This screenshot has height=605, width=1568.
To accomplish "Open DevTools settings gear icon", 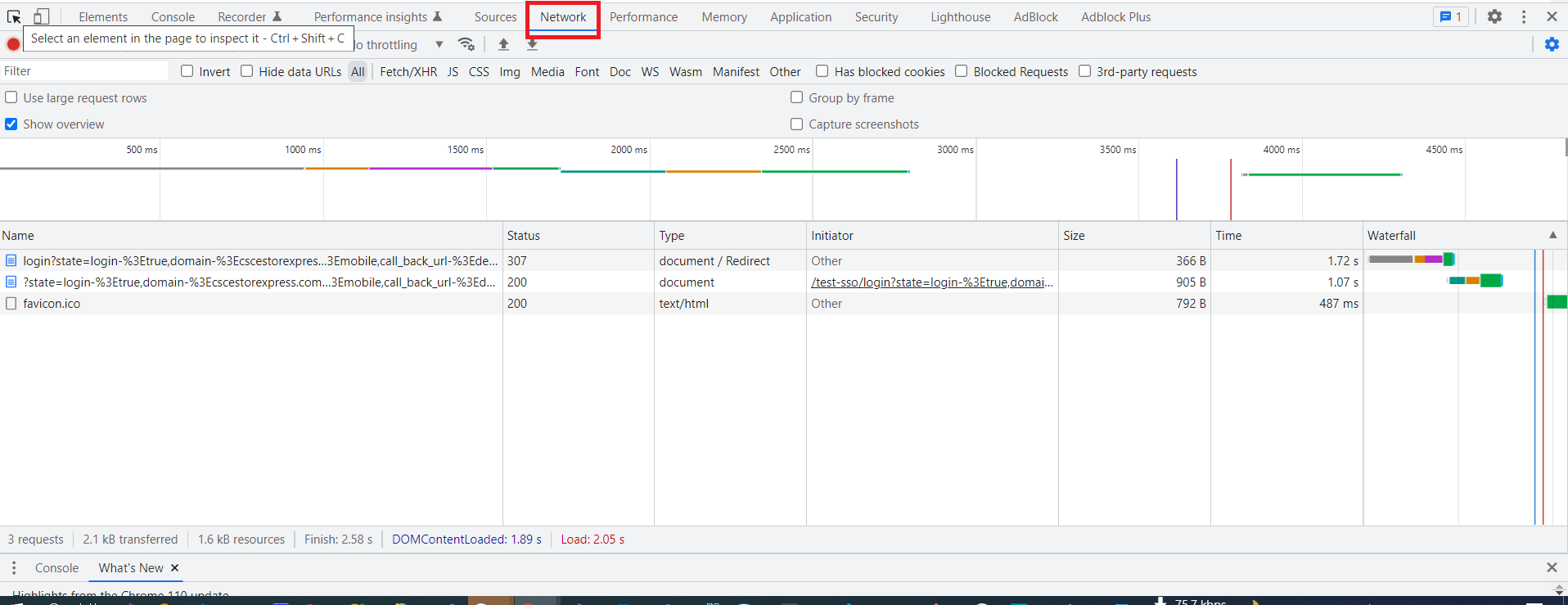I will (x=1494, y=16).
